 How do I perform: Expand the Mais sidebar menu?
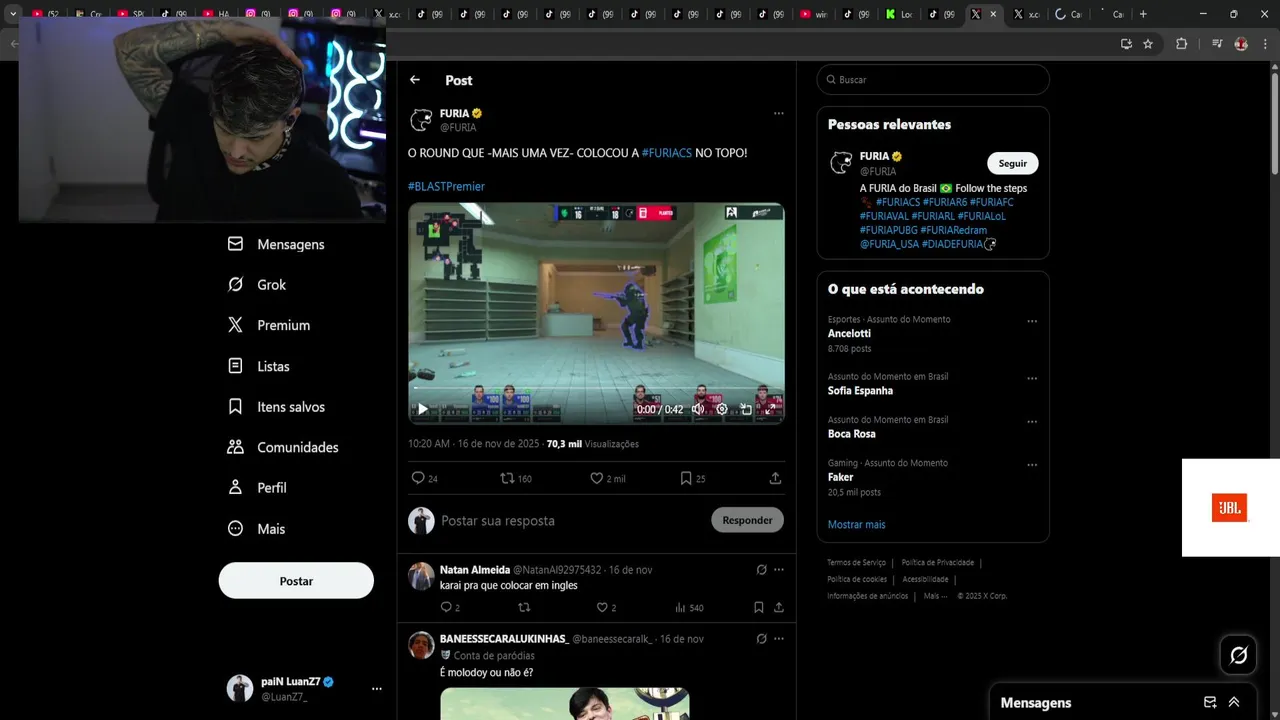[x=257, y=529]
